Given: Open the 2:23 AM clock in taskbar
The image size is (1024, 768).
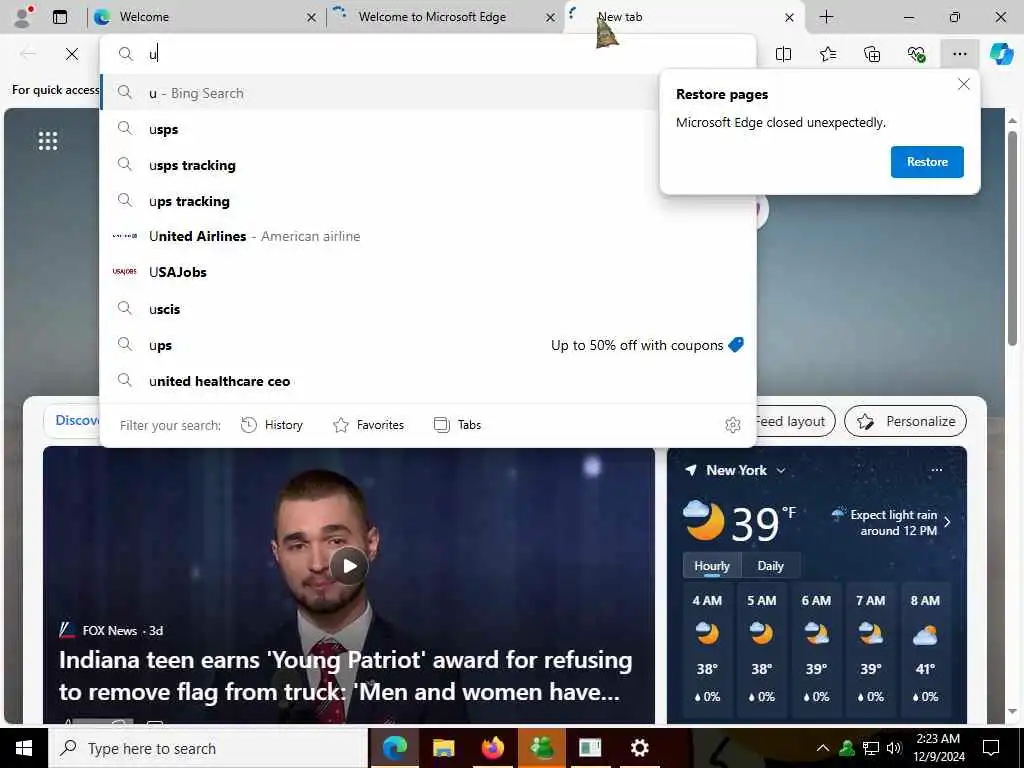Looking at the screenshot, I should click(x=938, y=748).
